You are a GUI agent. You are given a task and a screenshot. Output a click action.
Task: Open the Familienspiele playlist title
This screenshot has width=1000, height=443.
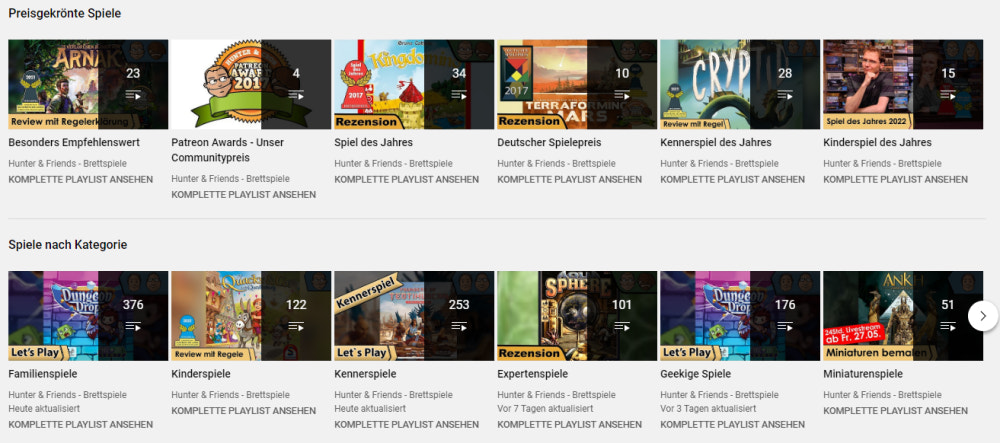pyautogui.click(x=43, y=374)
